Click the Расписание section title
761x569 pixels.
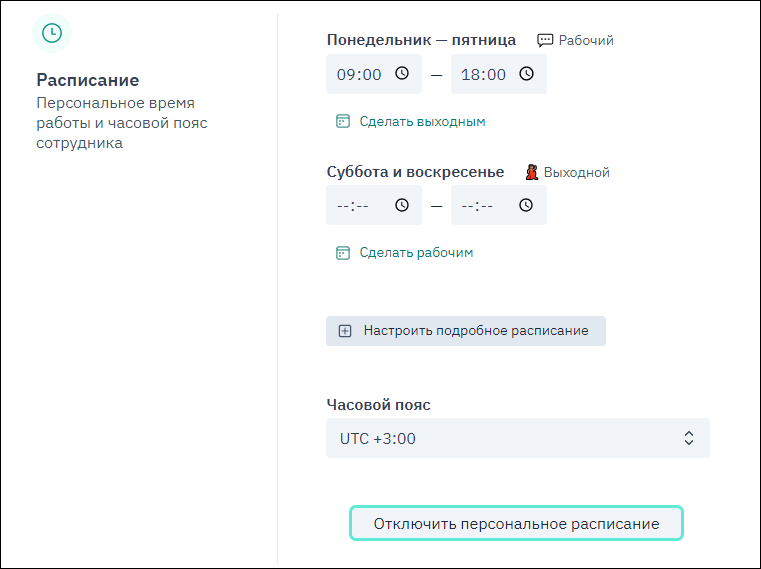coord(88,80)
